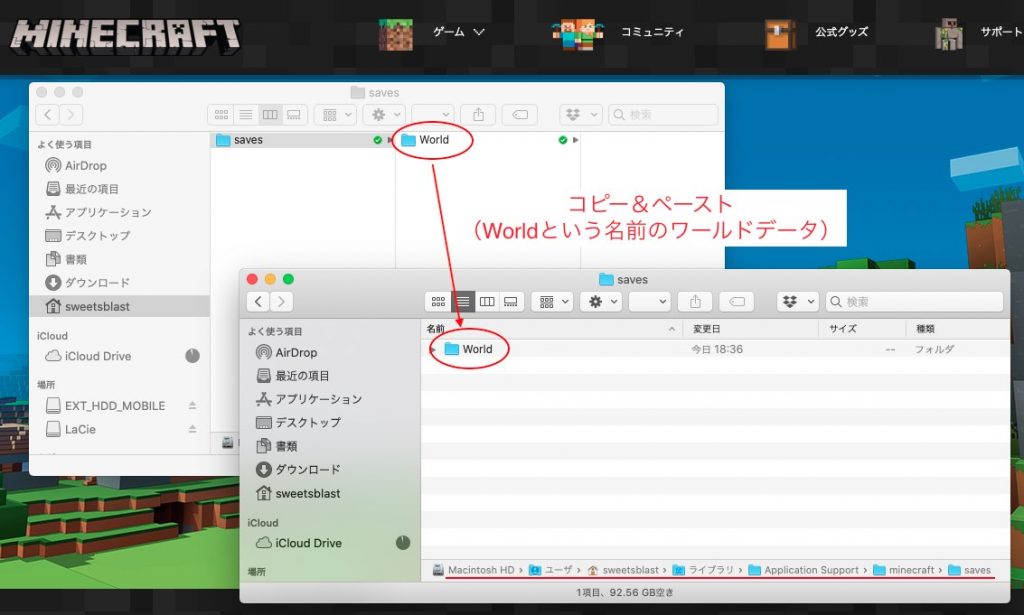Click the characters icon beside コミュニティ

(577, 34)
